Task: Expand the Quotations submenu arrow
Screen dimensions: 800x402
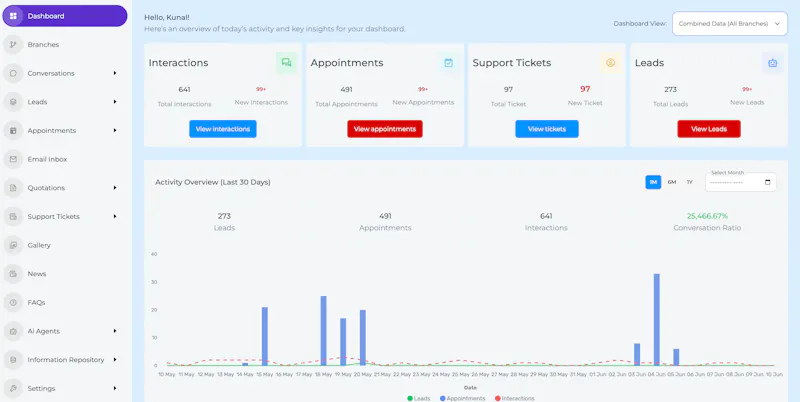Action: coord(115,188)
